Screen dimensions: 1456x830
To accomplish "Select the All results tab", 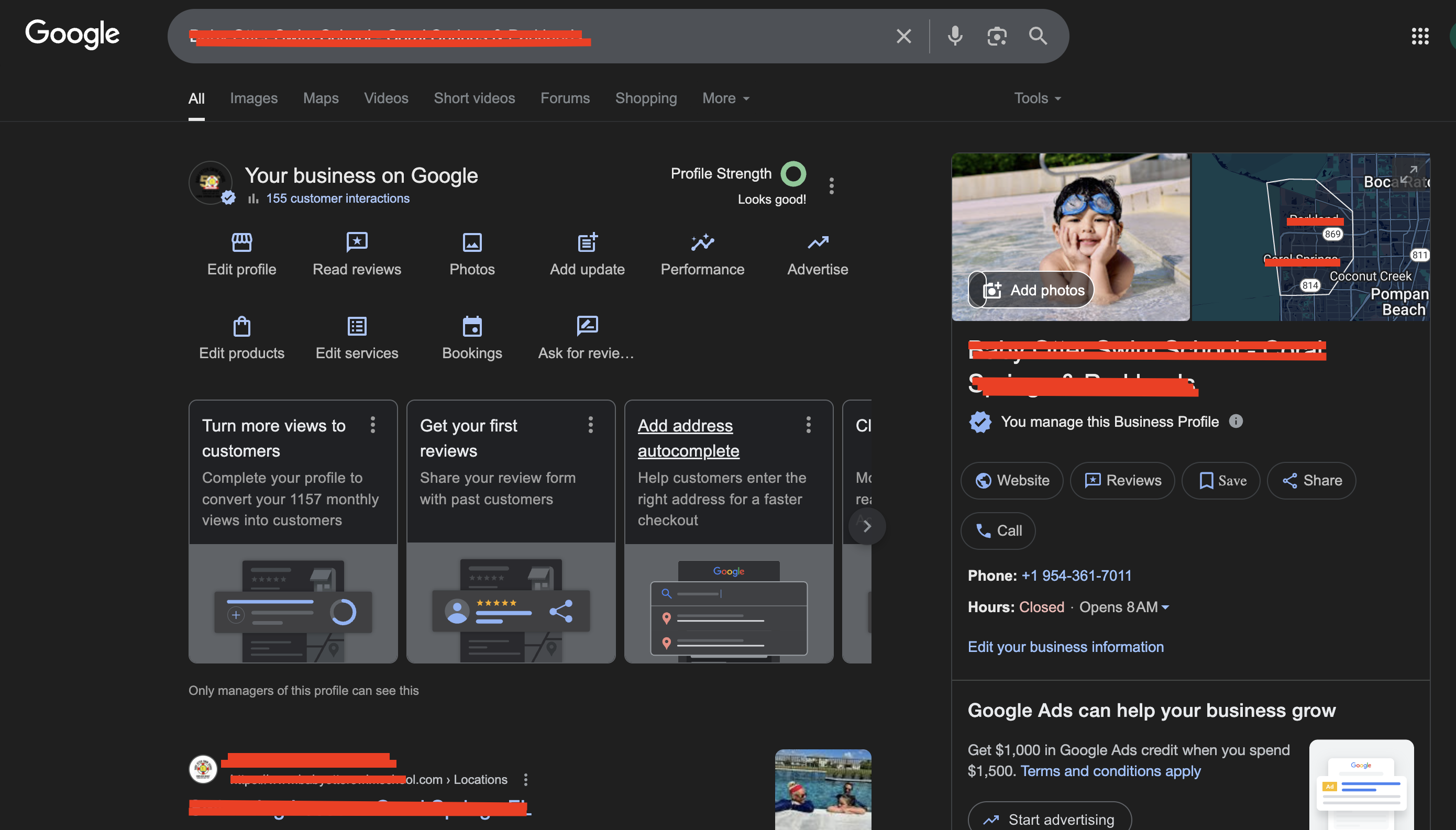I will [x=196, y=98].
